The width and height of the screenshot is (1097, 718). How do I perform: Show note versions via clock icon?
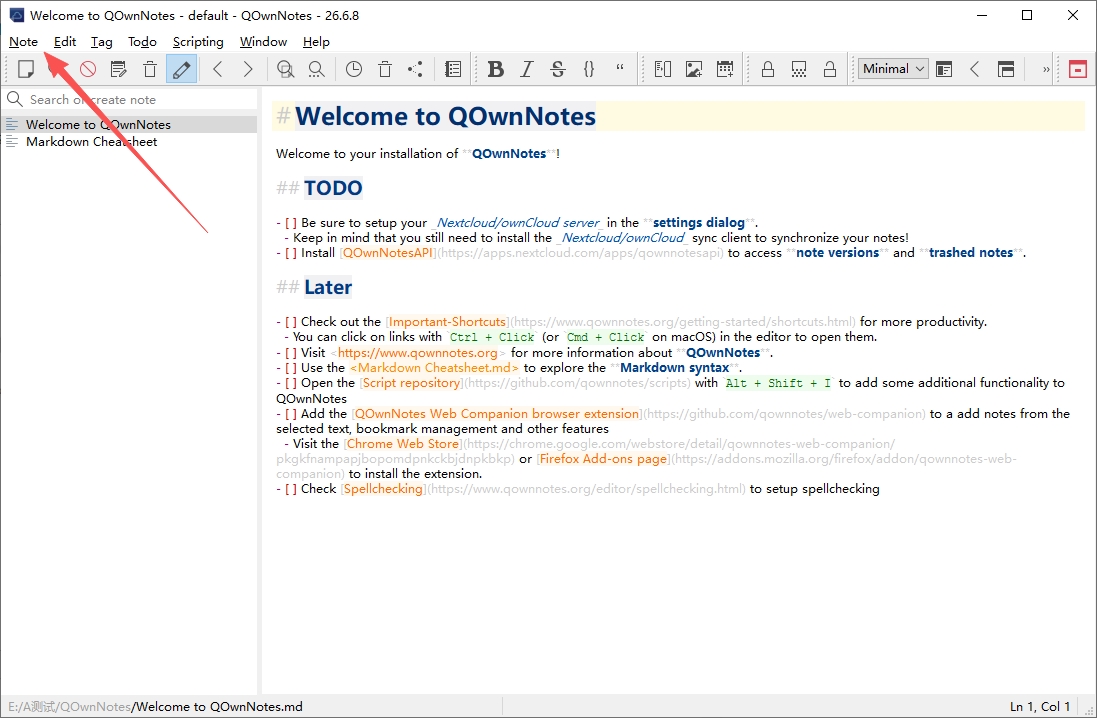point(354,69)
